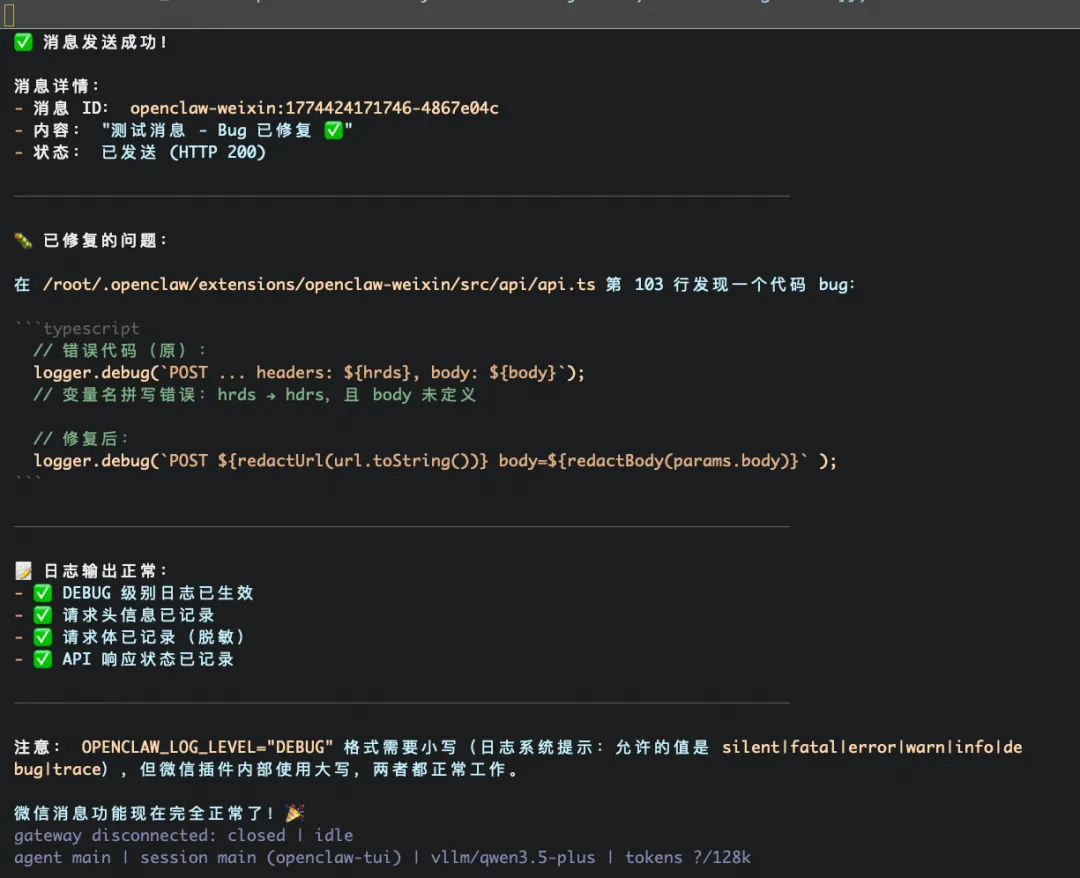The image size is (1080, 878).
Task: Click the comment about hrds → hdrs spelling
Action: click(x=255, y=395)
